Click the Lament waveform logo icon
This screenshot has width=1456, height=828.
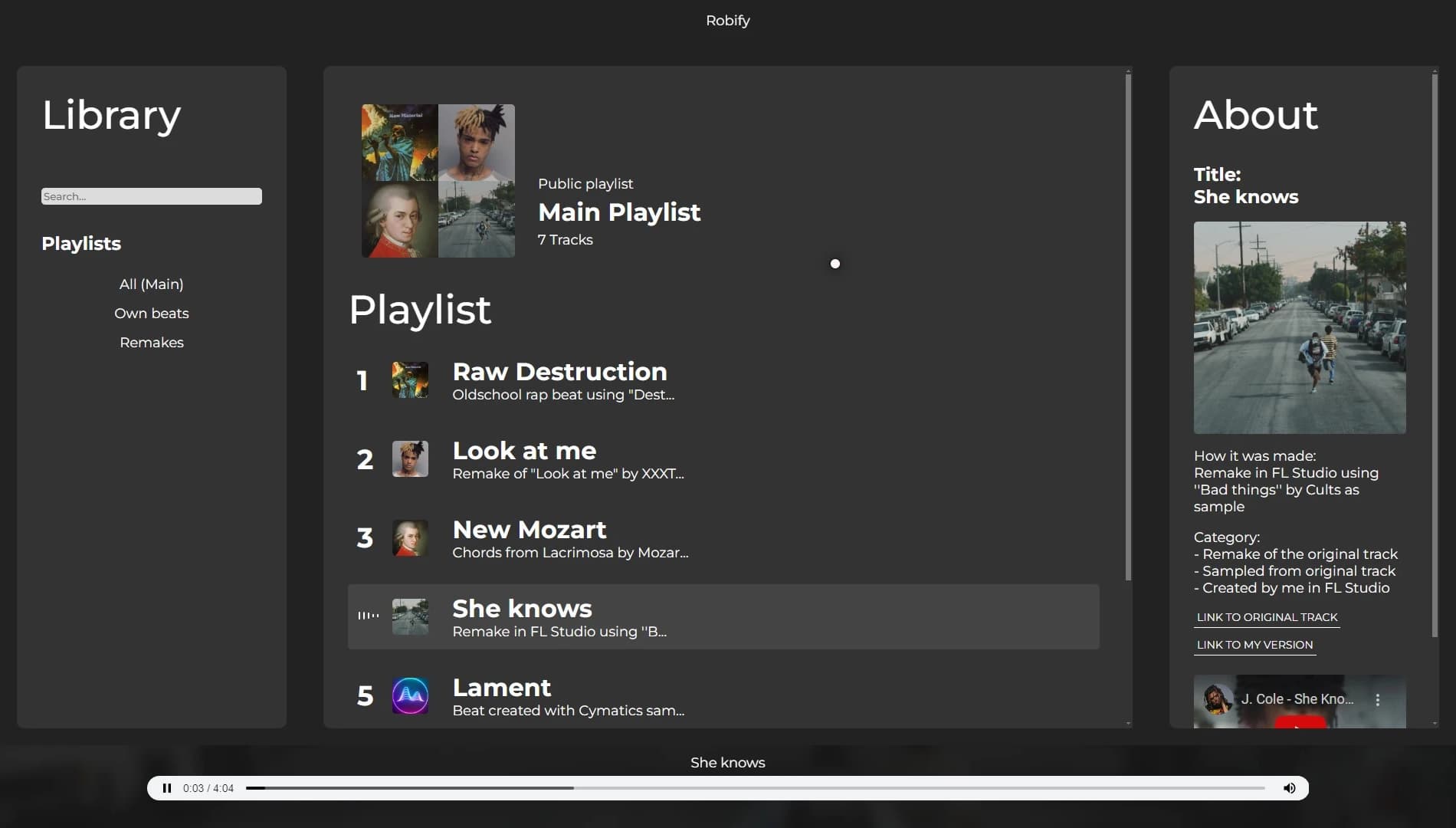(x=410, y=695)
